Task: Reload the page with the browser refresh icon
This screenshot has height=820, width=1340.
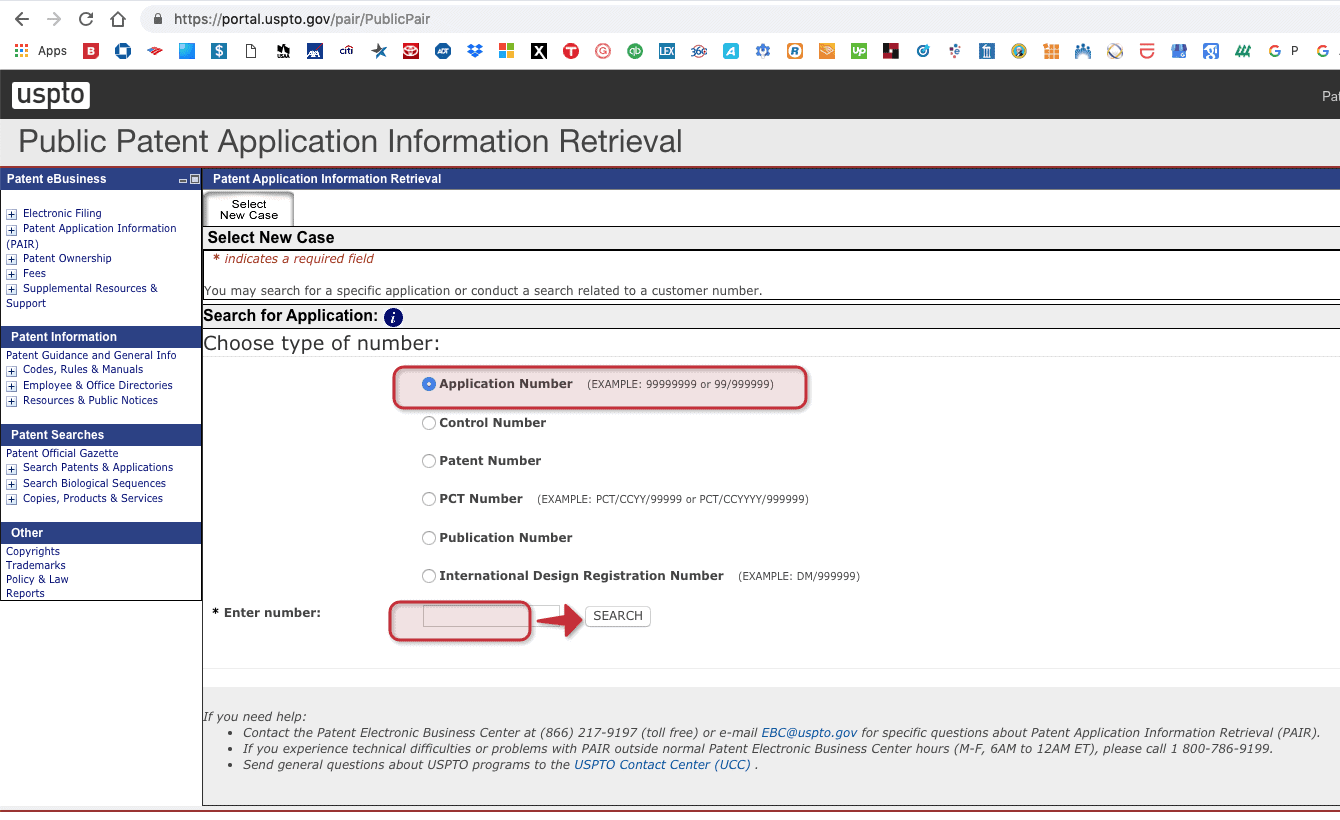Action: [x=86, y=19]
